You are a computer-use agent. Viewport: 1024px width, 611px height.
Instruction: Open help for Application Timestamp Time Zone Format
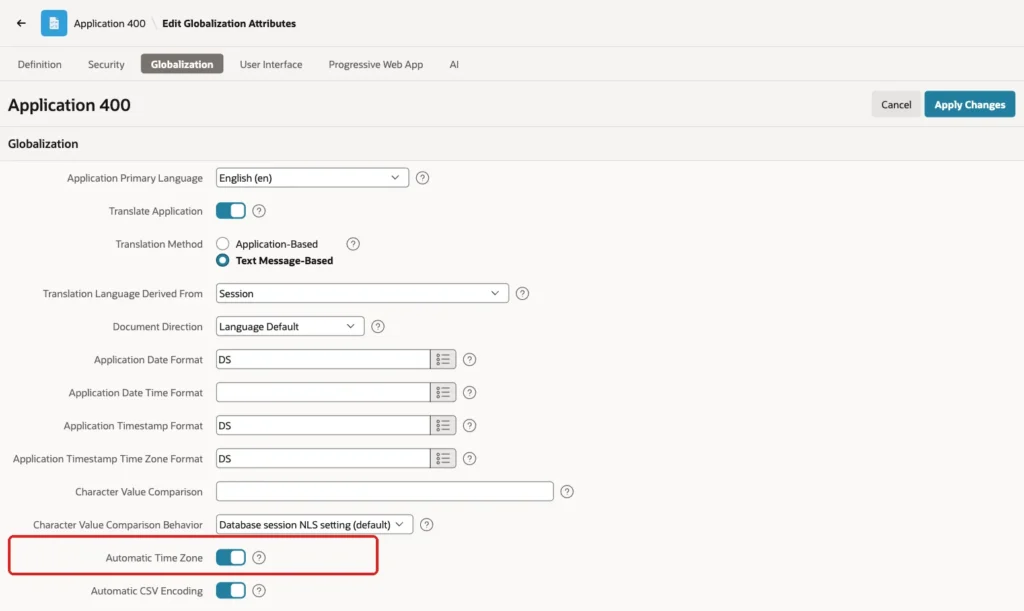[470, 458]
